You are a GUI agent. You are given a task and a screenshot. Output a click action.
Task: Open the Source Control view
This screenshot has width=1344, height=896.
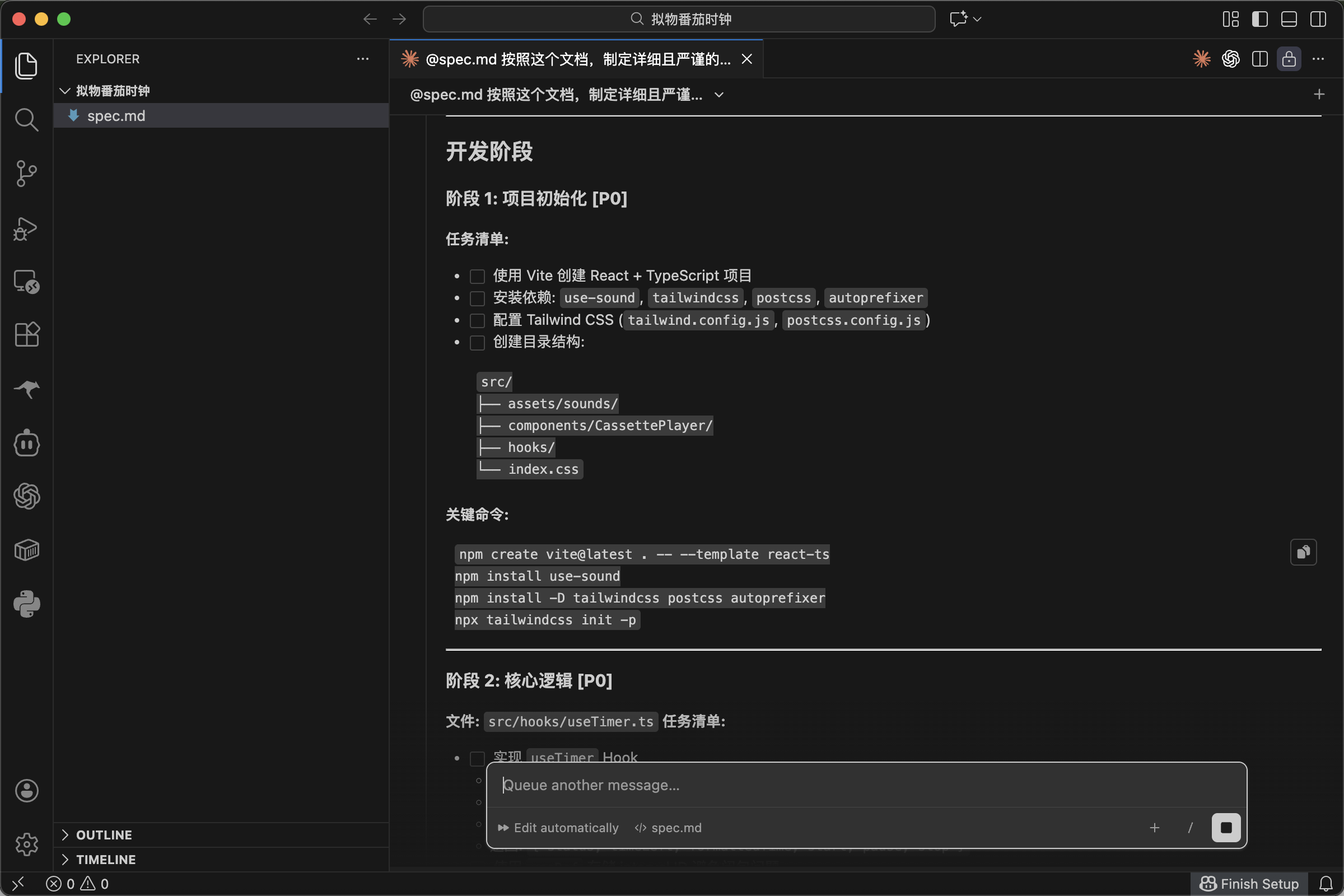coord(26,173)
